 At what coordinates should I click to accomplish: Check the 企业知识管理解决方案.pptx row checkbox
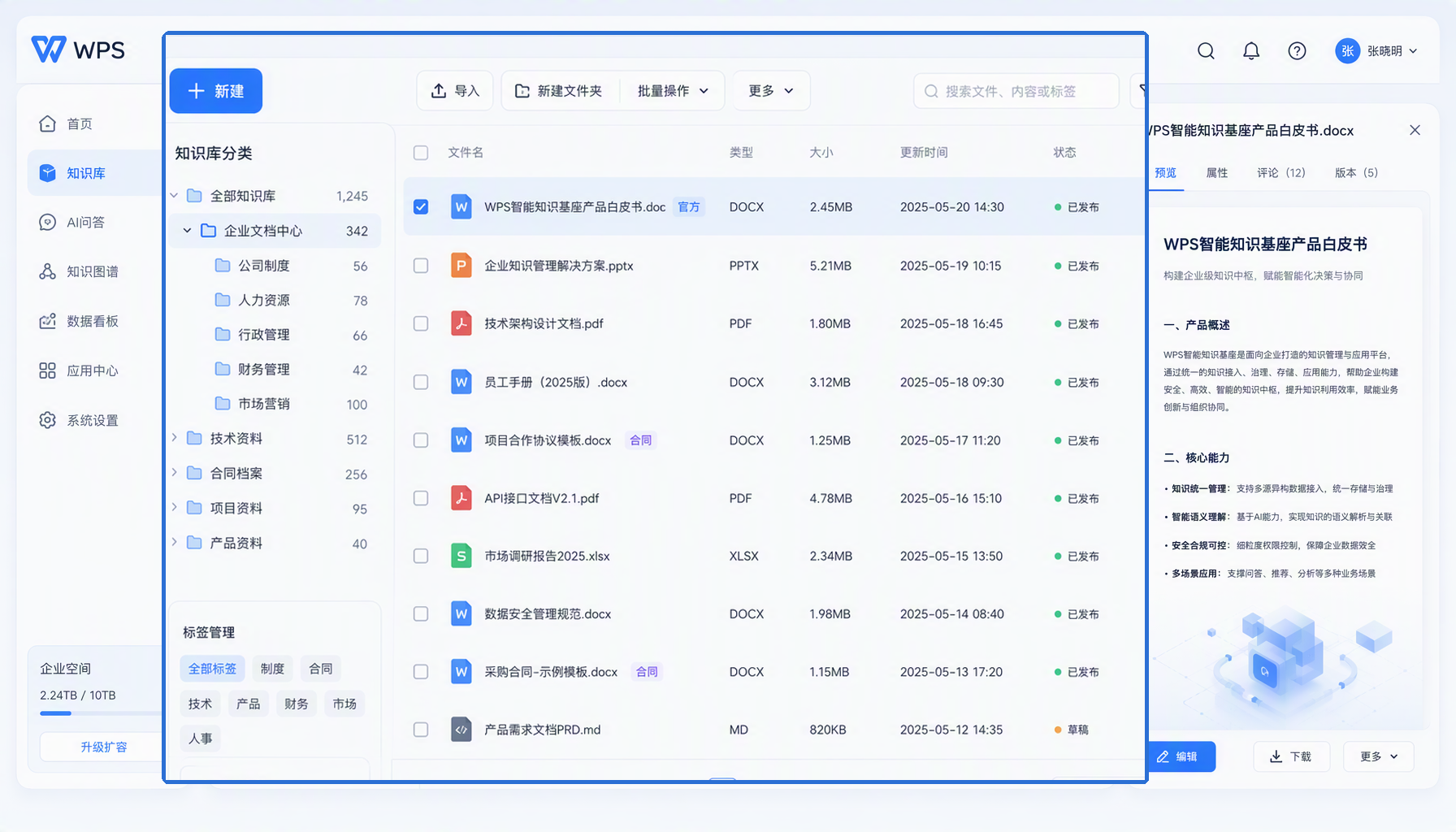421,266
